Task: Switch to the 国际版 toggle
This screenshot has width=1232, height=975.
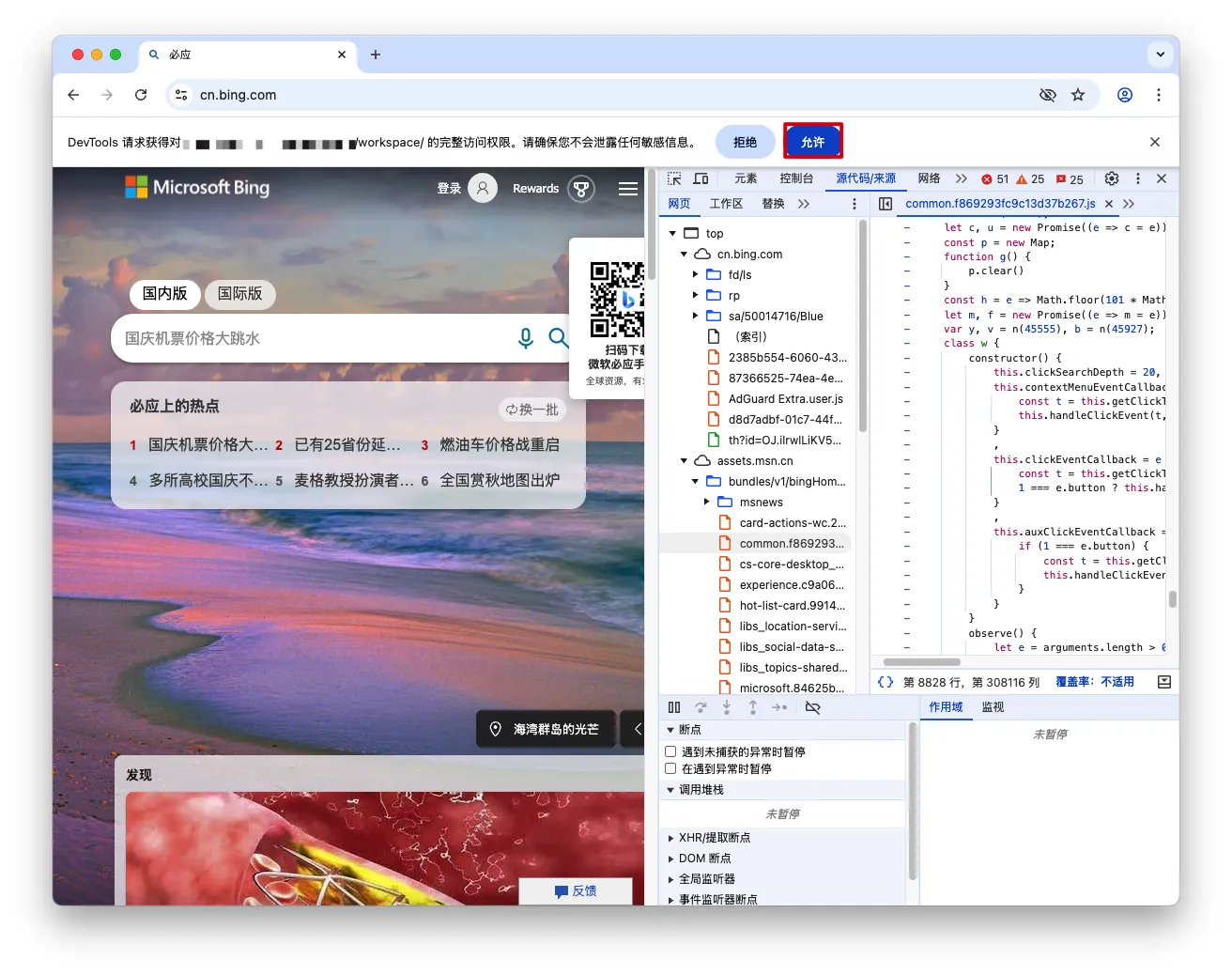Action: [x=239, y=294]
